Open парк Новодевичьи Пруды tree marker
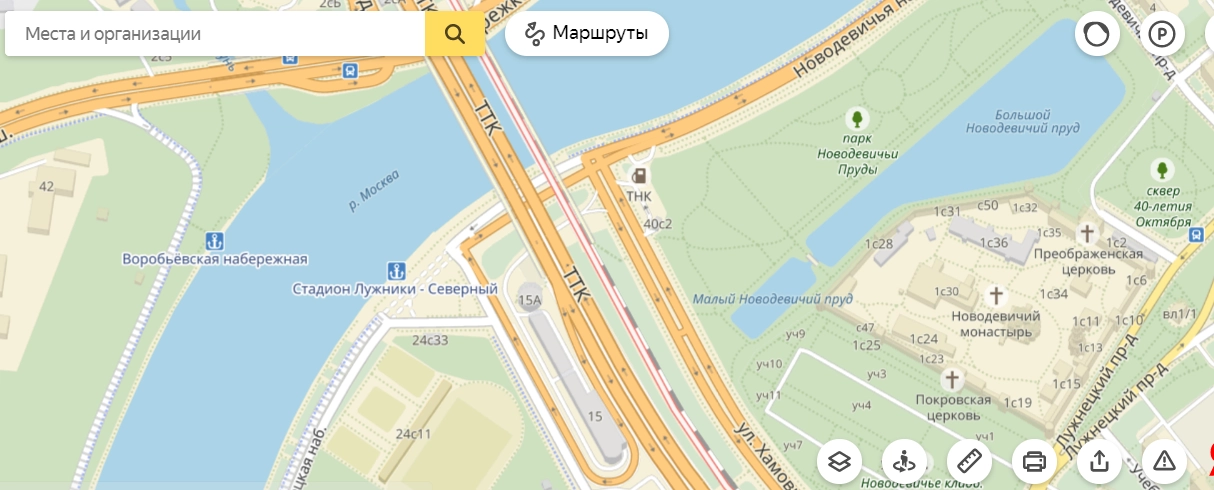The width and height of the screenshot is (1214, 490). [x=855, y=117]
